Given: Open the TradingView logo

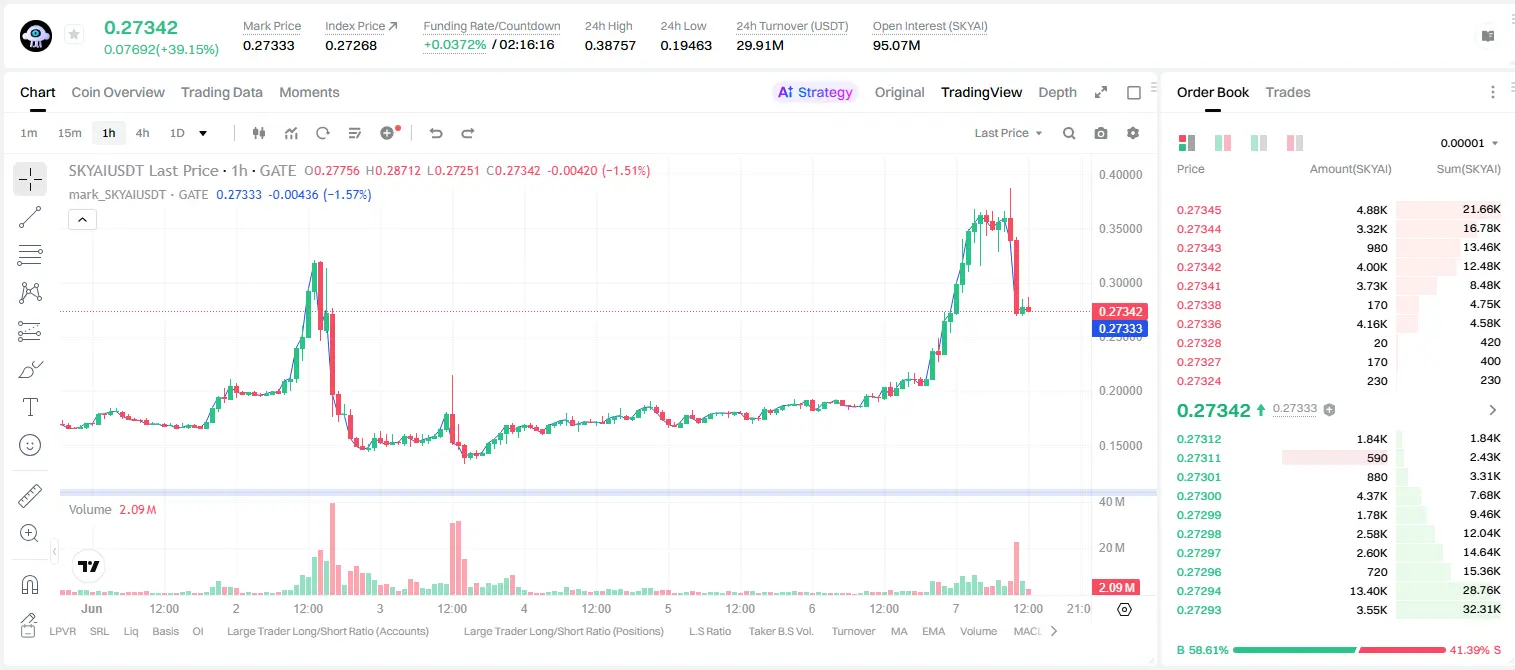Looking at the screenshot, I should [89, 566].
